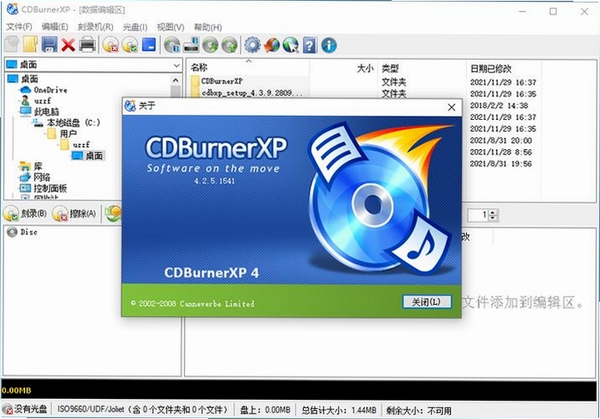This screenshot has width=600, height=419.
Task: Click the CDBurnerXP icon in the 关于 title bar
Action: [x=130, y=106]
